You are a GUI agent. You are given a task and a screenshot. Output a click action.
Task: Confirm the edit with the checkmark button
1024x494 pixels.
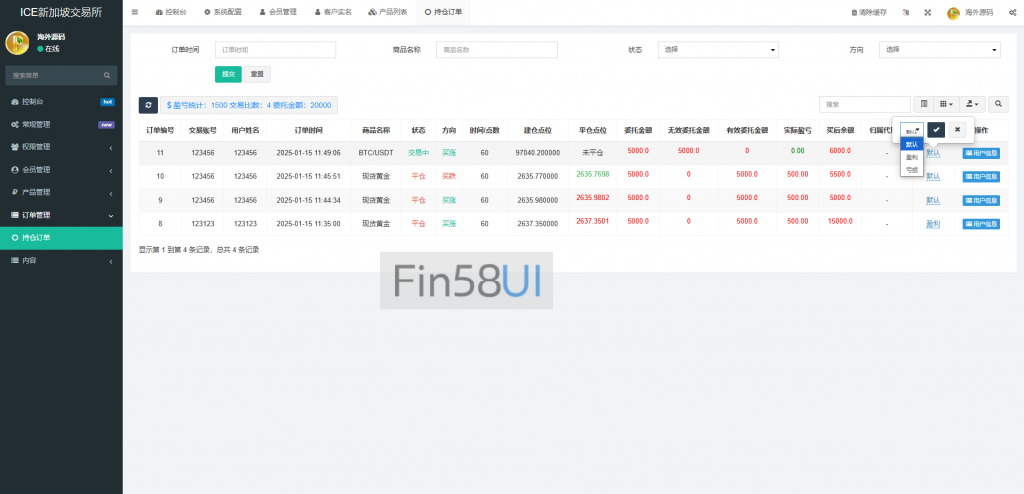tap(935, 130)
